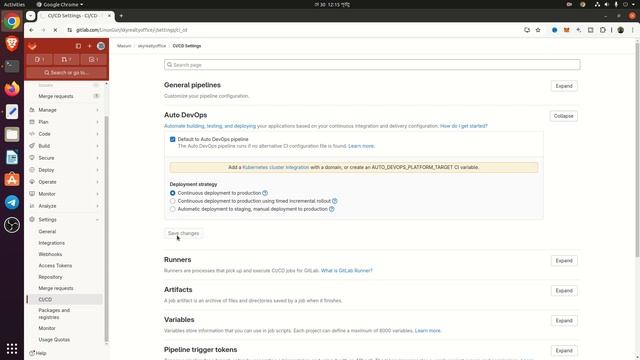The image size is (640, 360).
Task: Expand the Code submenu chevron
Action: [x=97, y=134]
